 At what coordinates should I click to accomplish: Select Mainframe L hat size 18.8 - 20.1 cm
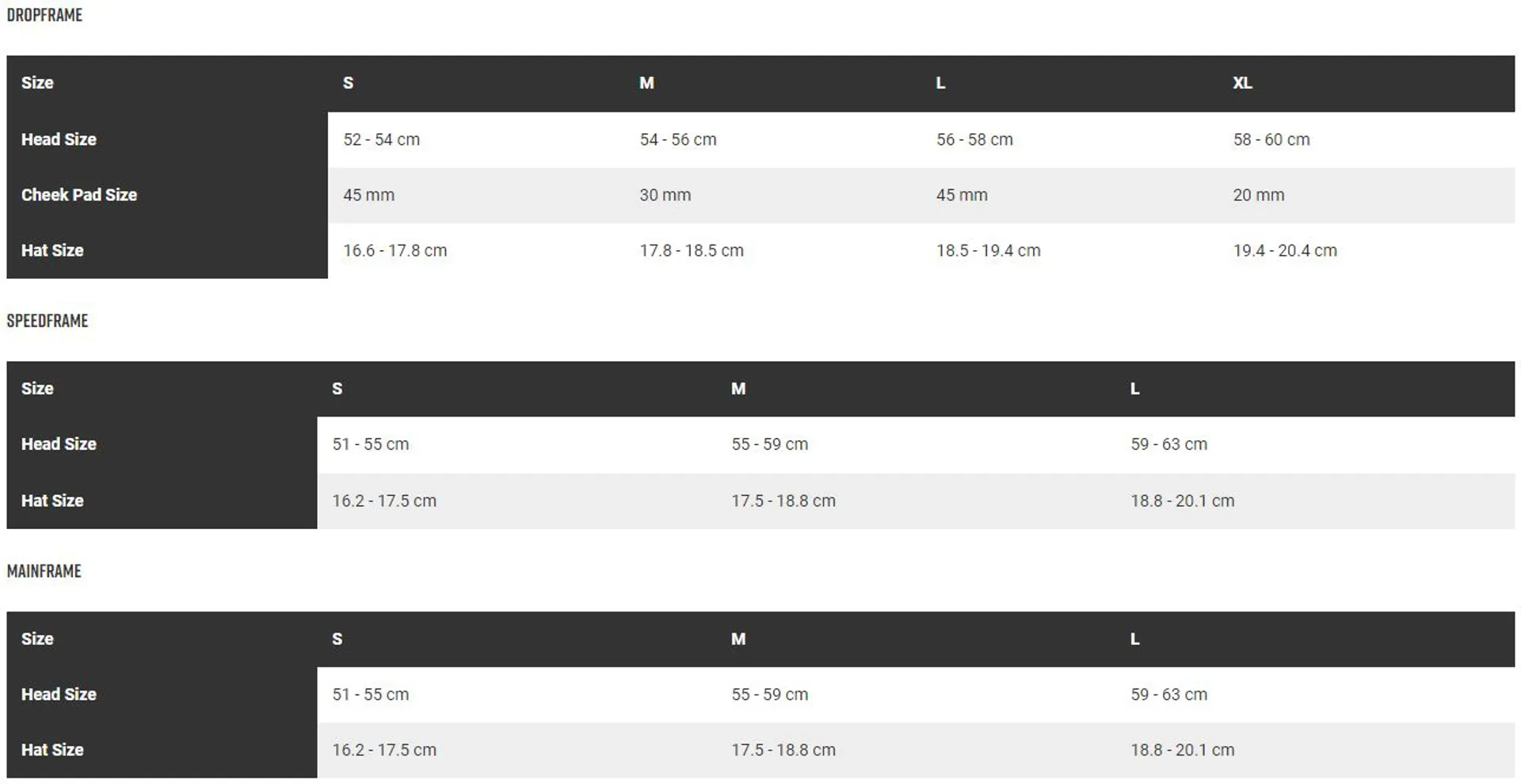click(x=1183, y=750)
